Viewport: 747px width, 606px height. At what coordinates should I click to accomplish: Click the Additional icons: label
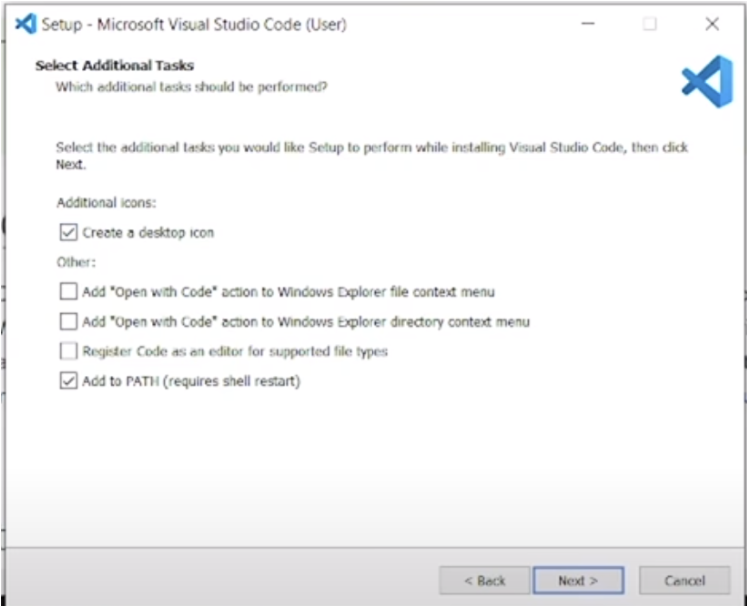click(x=106, y=202)
